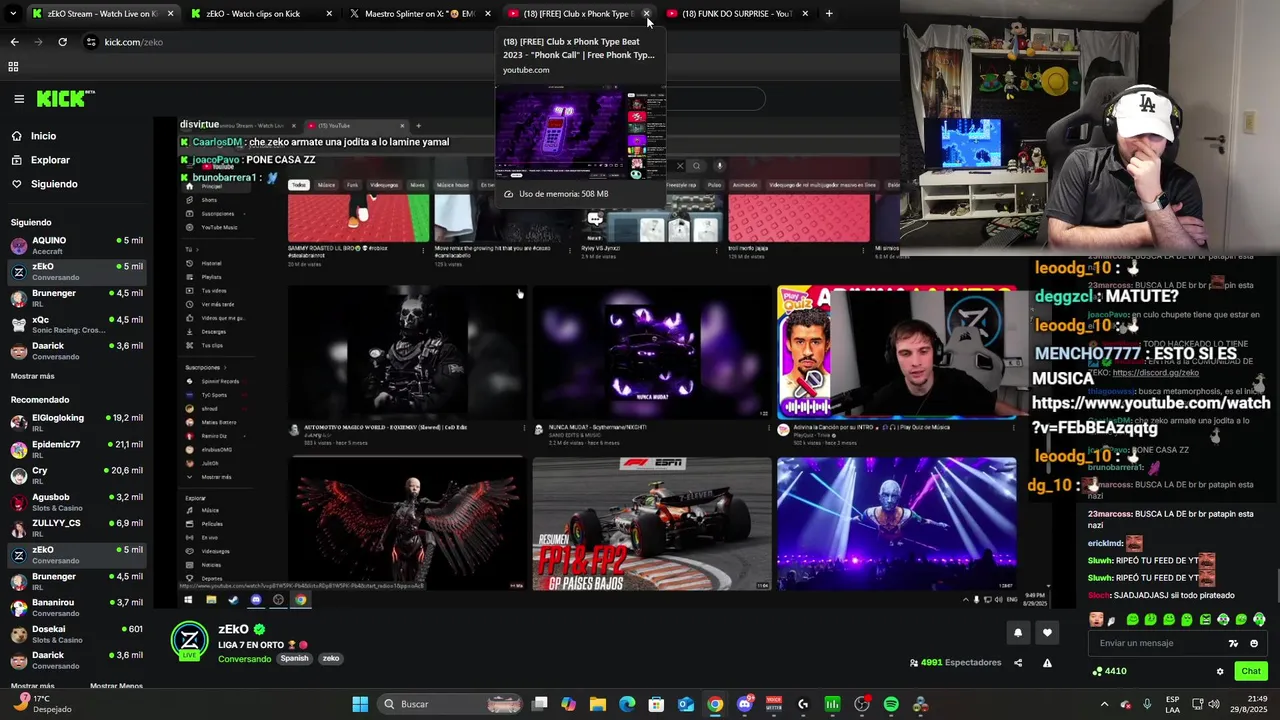
Task: Open a new browser tab
Action: [828, 13]
